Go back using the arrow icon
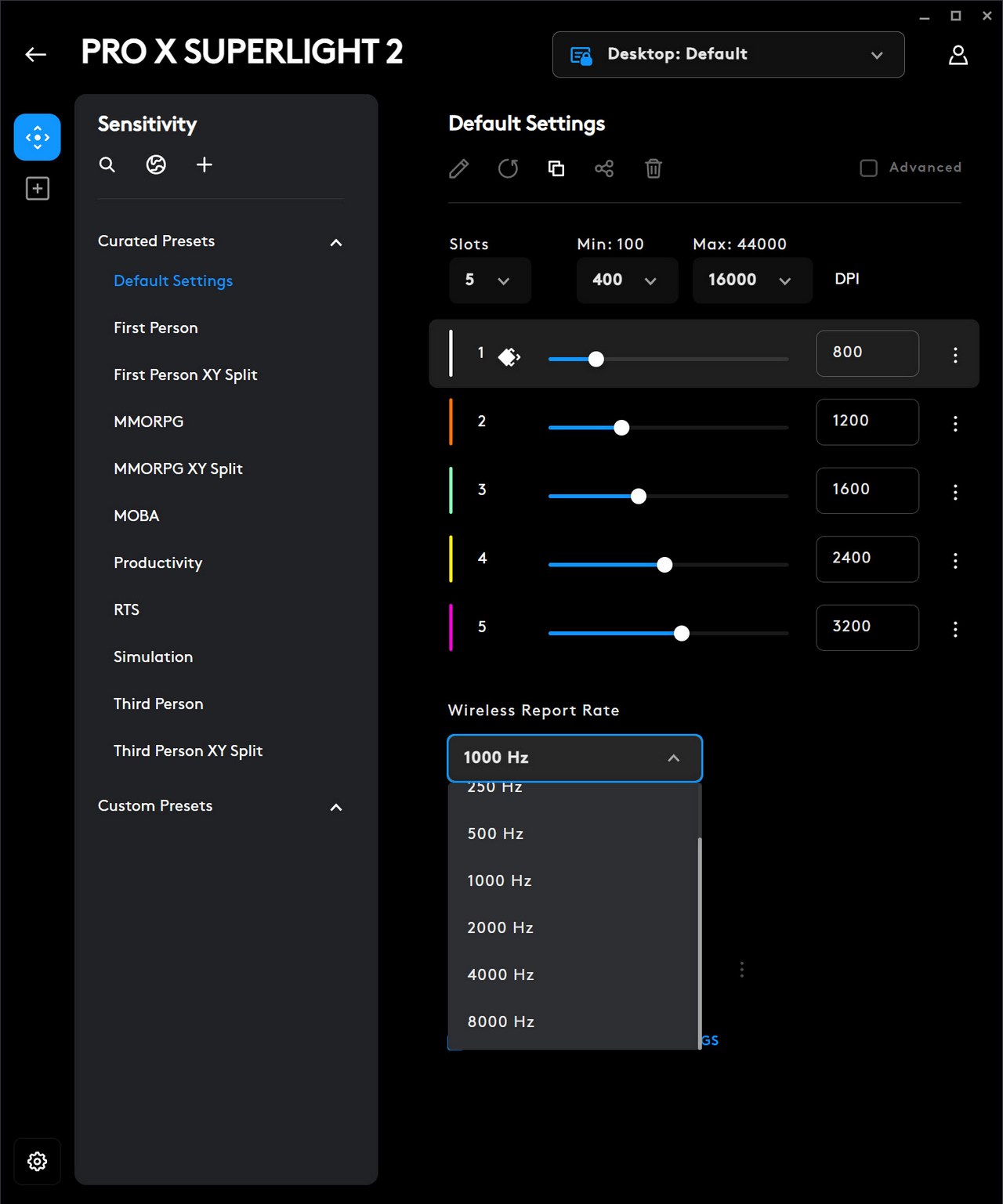This screenshot has height=1204, width=1003. [36, 54]
